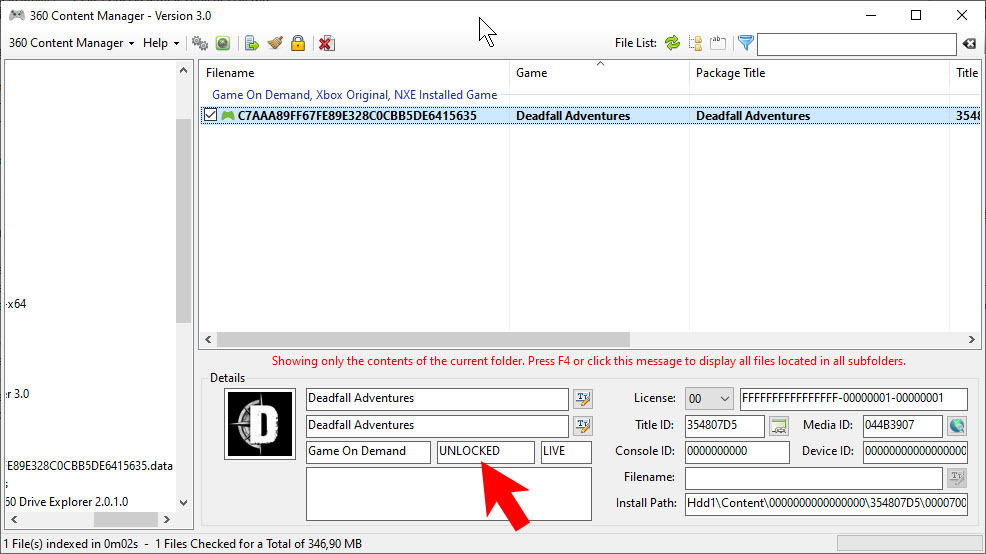Click the red X delete file icon

coord(326,43)
